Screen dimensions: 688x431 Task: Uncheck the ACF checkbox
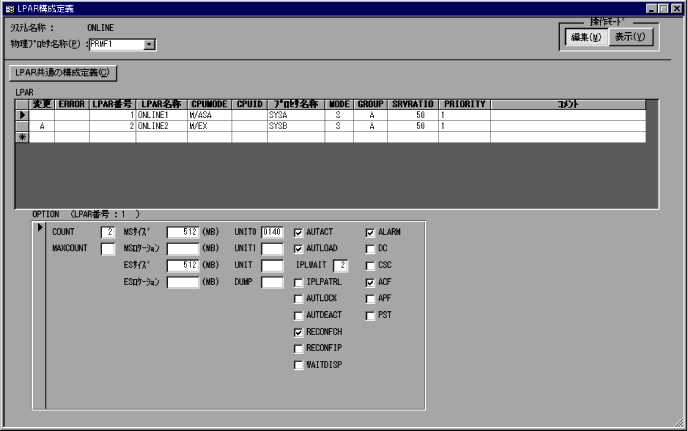click(370, 283)
